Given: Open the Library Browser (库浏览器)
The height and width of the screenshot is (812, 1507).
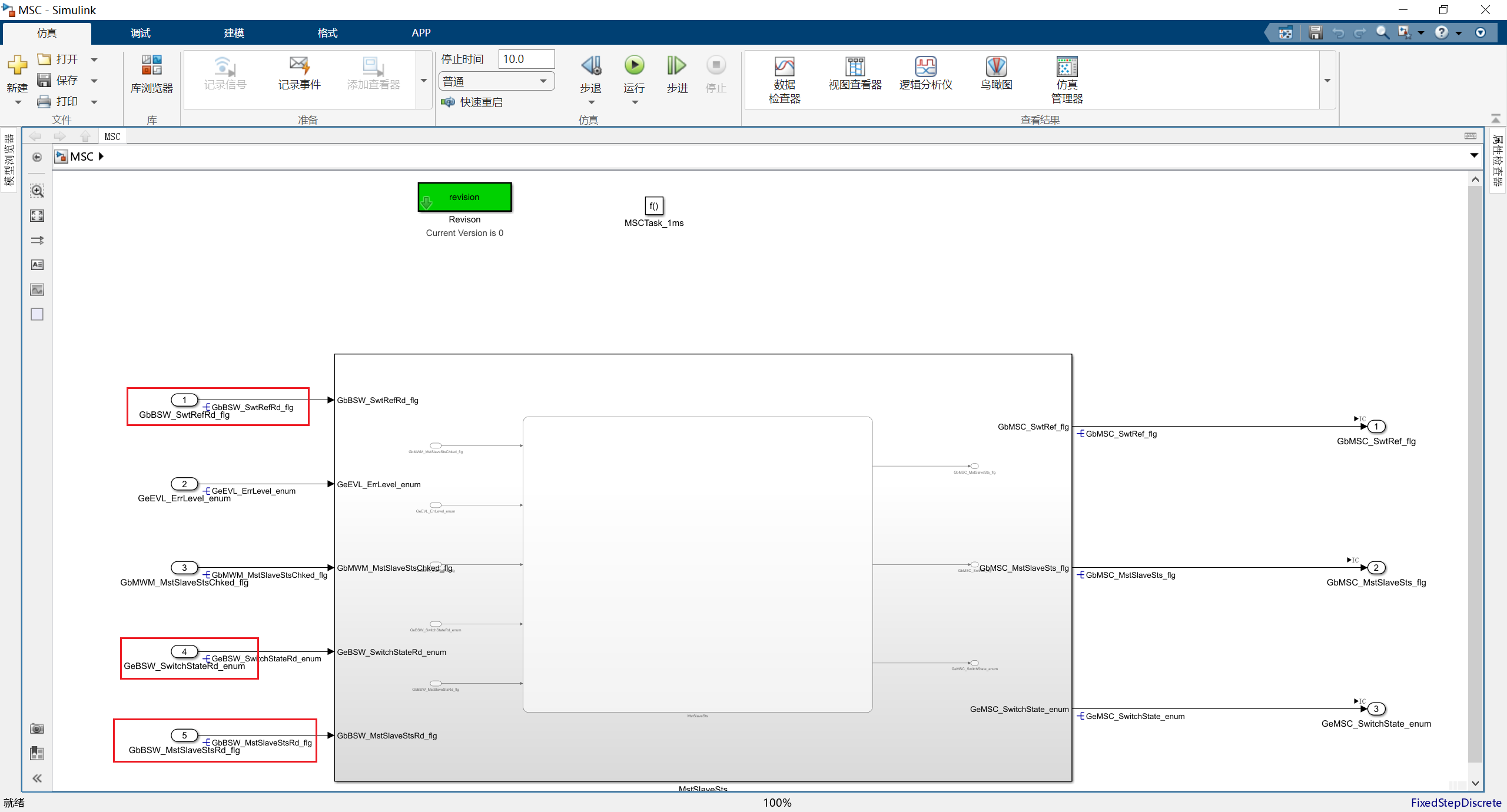Looking at the screenshot, I should 151,74.
